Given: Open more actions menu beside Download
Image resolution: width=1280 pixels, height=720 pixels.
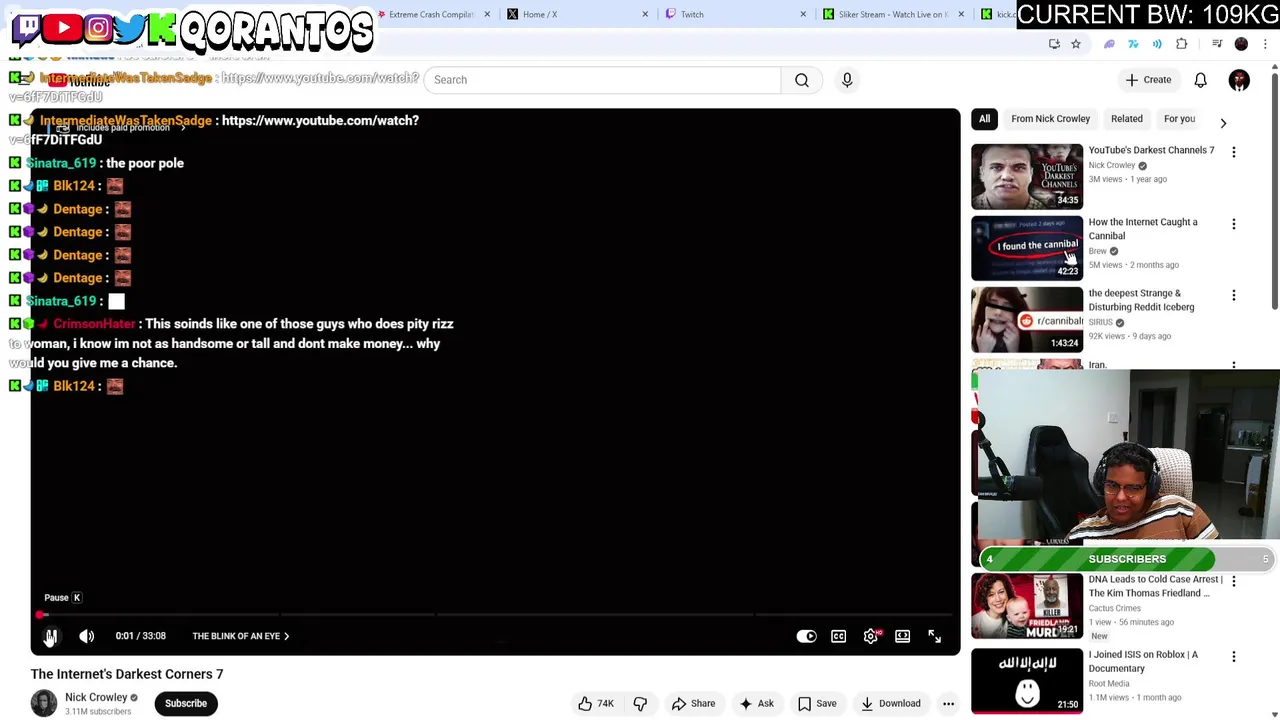Looking at the screenshot, I should [948, 703].
